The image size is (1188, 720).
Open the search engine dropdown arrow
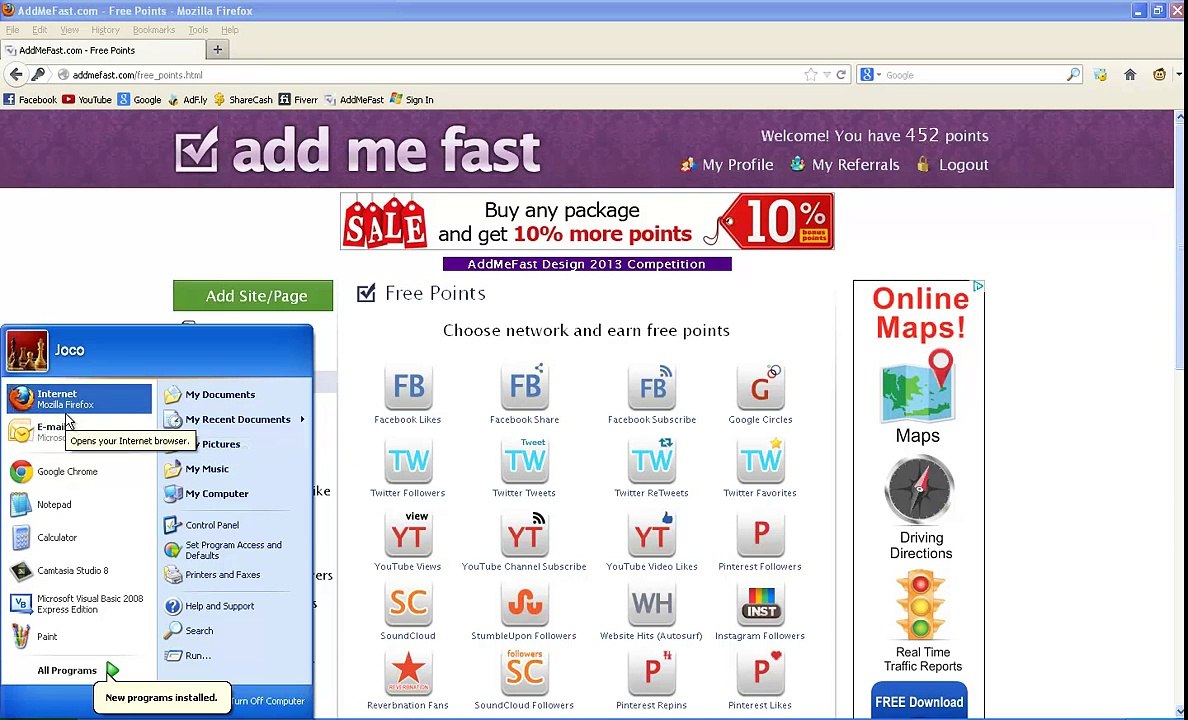tap(879, 75)
